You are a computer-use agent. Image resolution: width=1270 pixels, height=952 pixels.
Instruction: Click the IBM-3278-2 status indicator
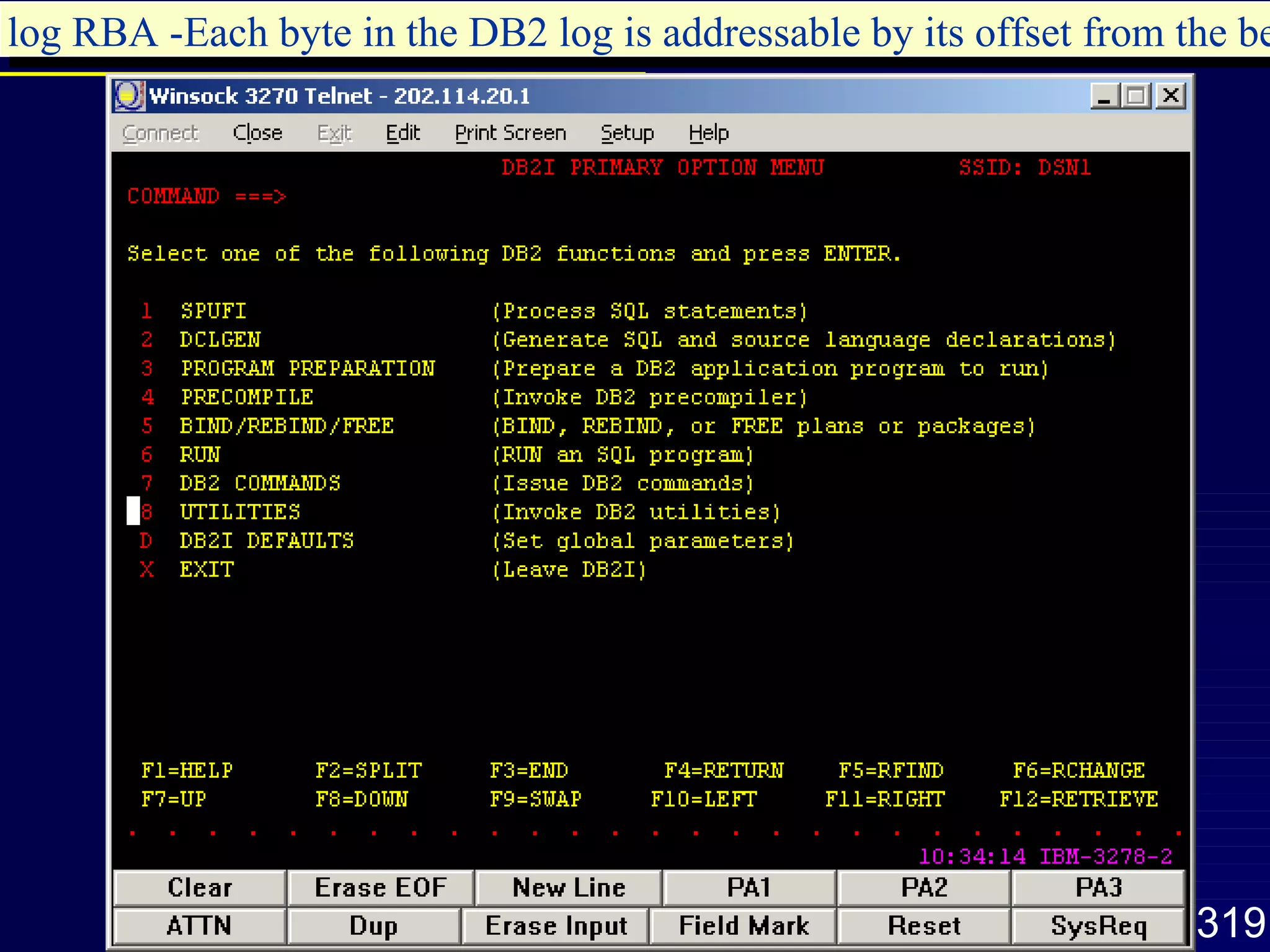1106,857
